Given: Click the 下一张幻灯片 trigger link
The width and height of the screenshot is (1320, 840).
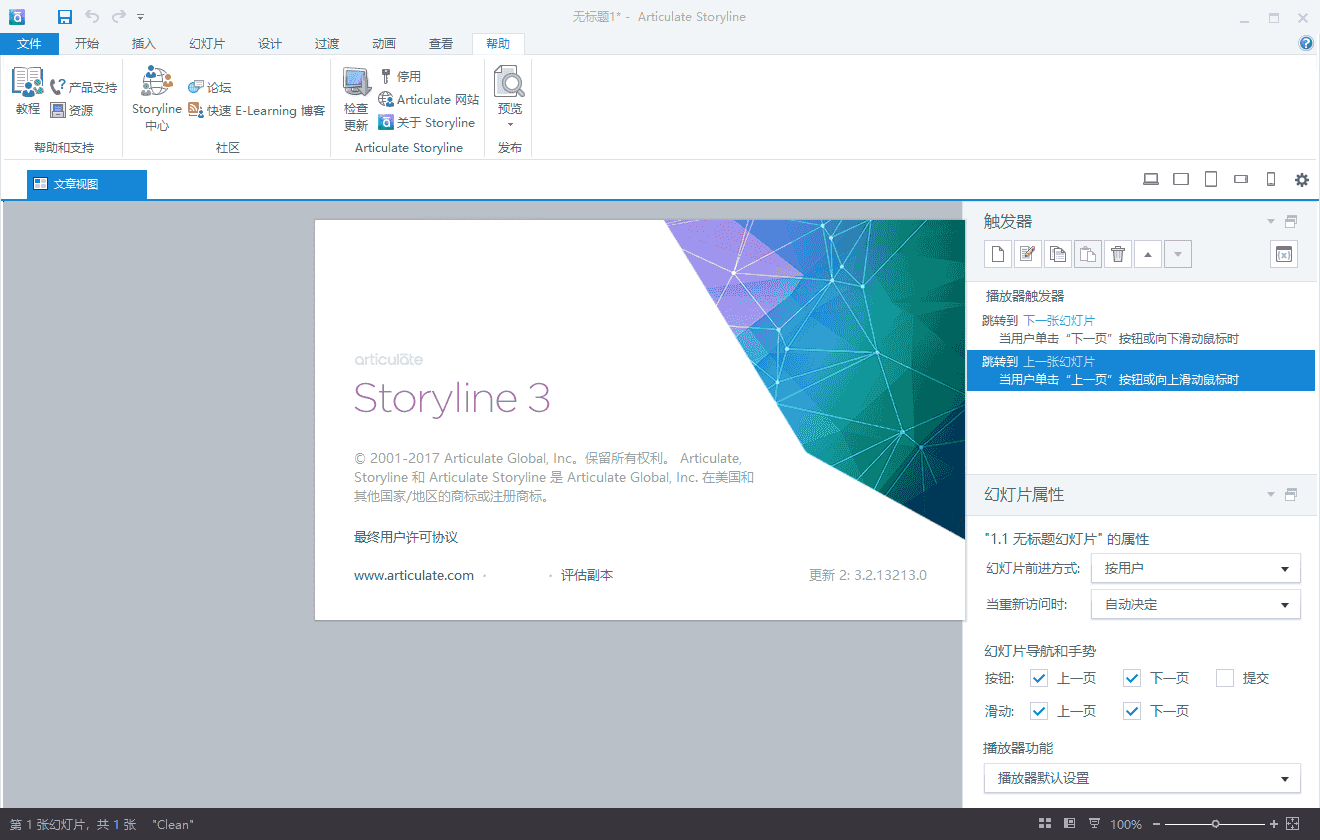Looking at the screenshot, I should coord(1059,321).
